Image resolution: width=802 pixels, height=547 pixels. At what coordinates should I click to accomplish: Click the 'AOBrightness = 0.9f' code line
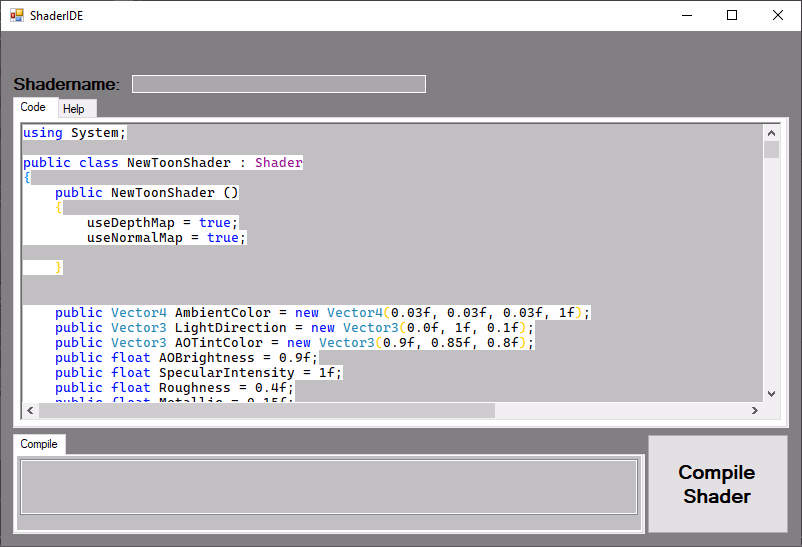[x=186, y=358]
